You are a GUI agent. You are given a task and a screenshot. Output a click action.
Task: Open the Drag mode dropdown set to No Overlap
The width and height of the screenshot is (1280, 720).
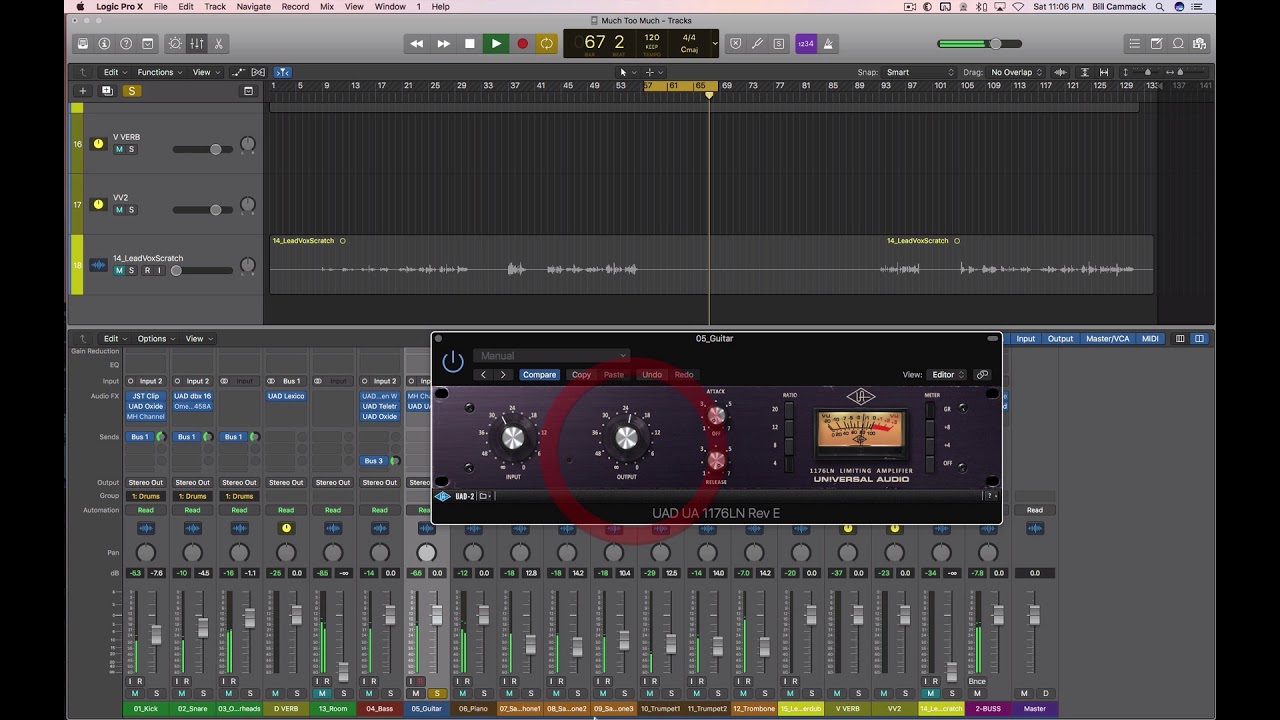pyautogui.click(x=1015, y=72)
